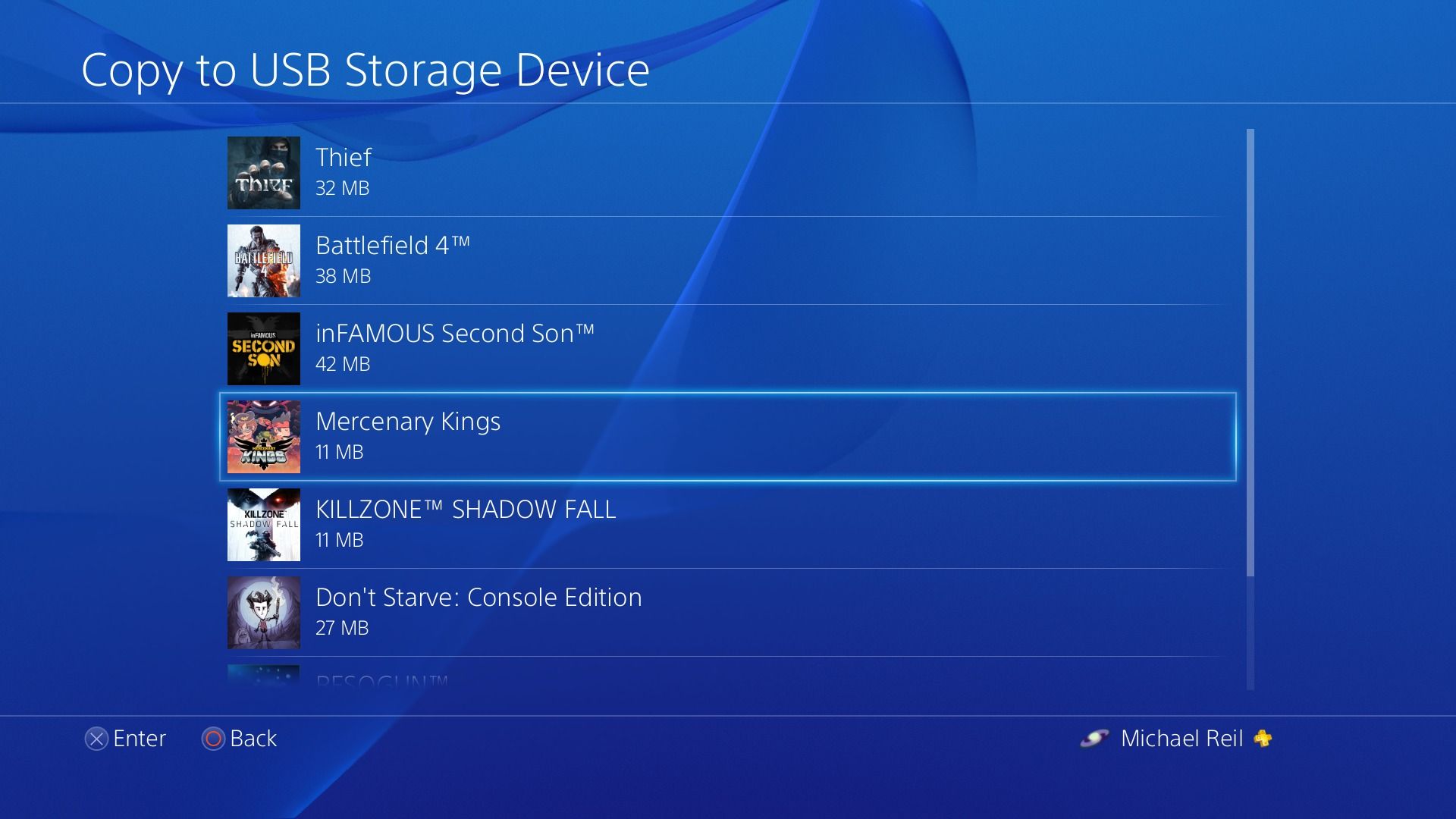The width and height of the screenshot is (1456, 819).
Task: Click the PlayStation Plus icon beside Michael Reil
Action: point(1261,739)
